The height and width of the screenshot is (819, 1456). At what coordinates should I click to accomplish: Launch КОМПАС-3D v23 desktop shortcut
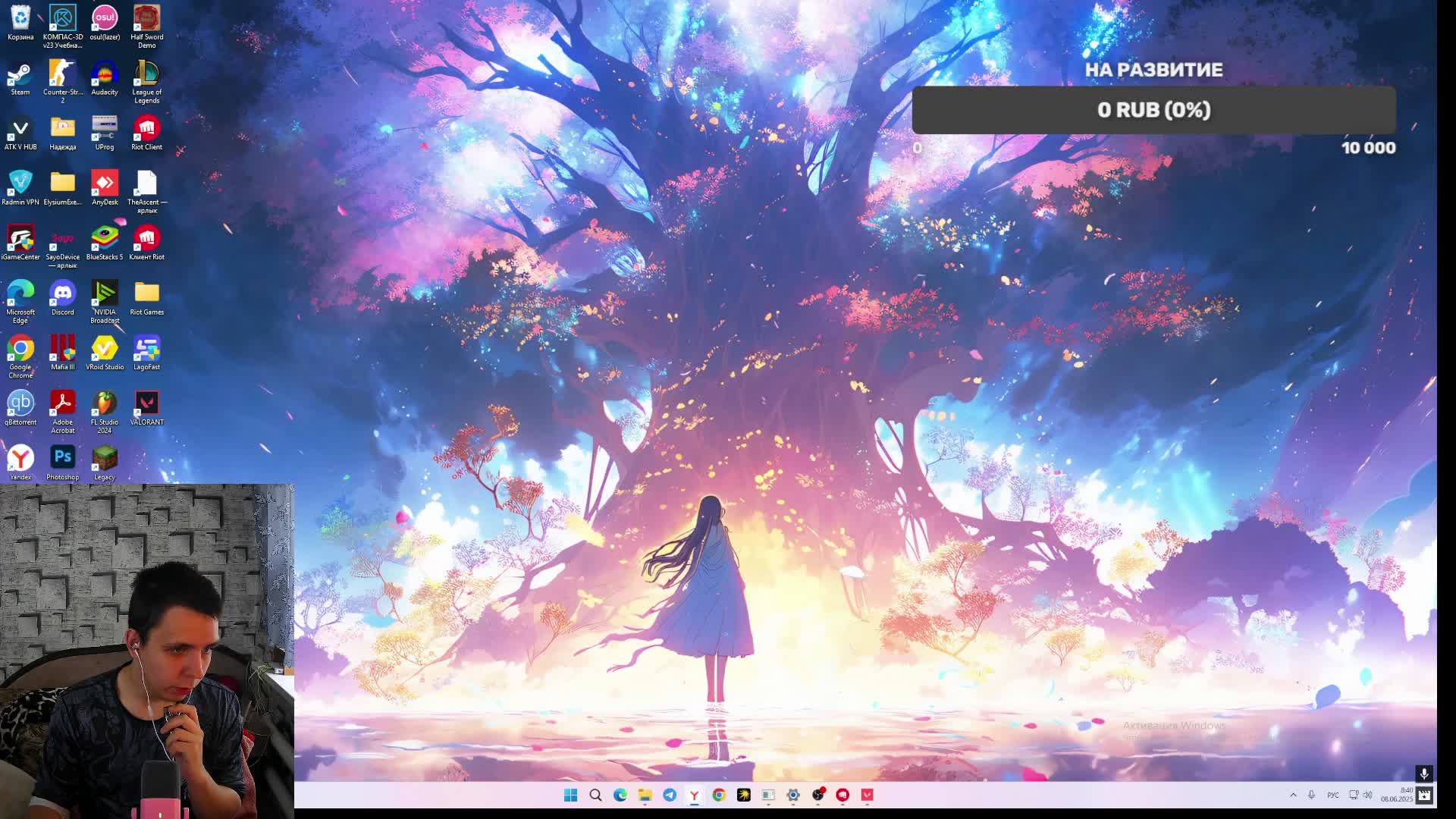tap(63, 27)
